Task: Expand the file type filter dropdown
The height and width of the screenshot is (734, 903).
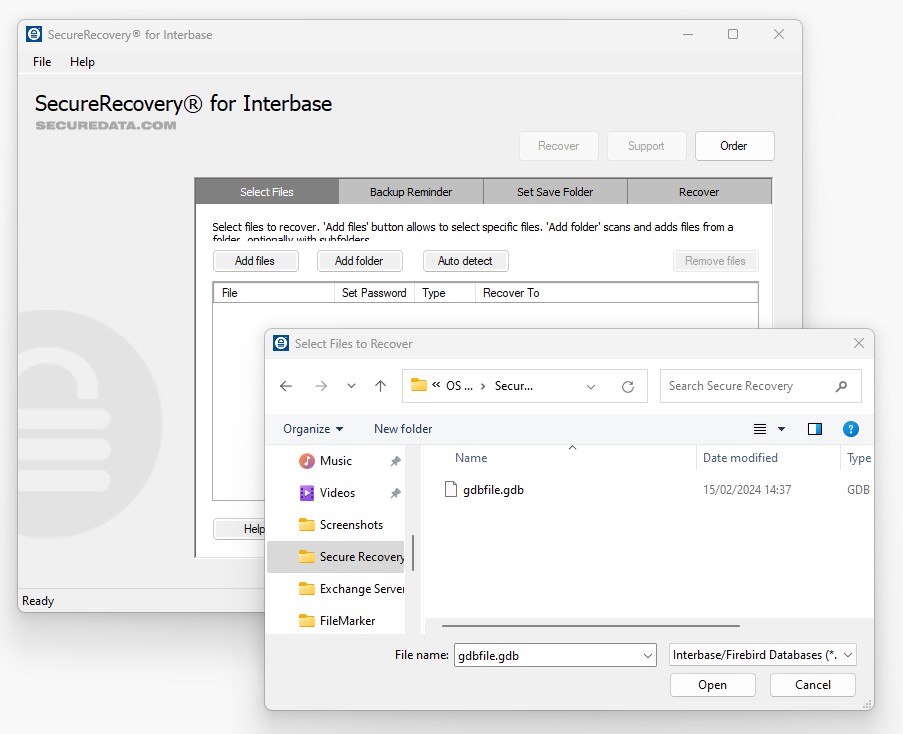Action: coord(848,655)
